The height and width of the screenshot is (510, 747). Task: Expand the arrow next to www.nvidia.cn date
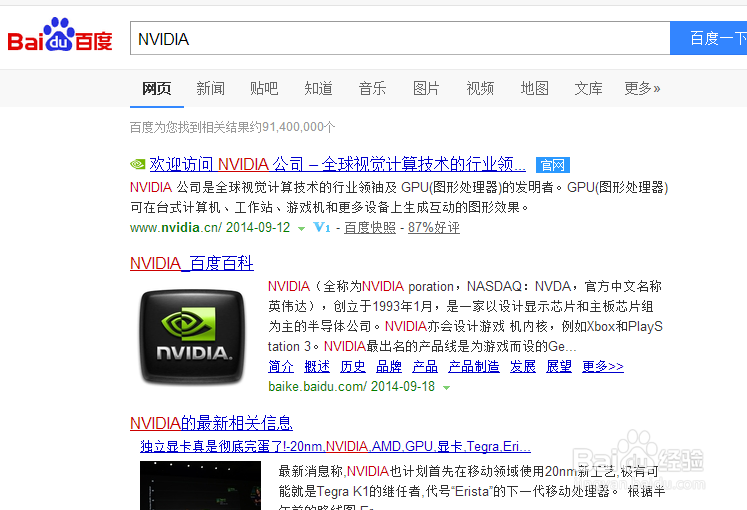[x=301, y=229]
